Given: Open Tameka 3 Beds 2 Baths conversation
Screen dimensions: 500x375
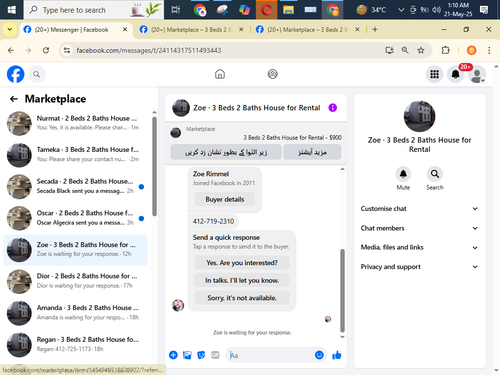Looking at the screenshot, I should point(75,155).
